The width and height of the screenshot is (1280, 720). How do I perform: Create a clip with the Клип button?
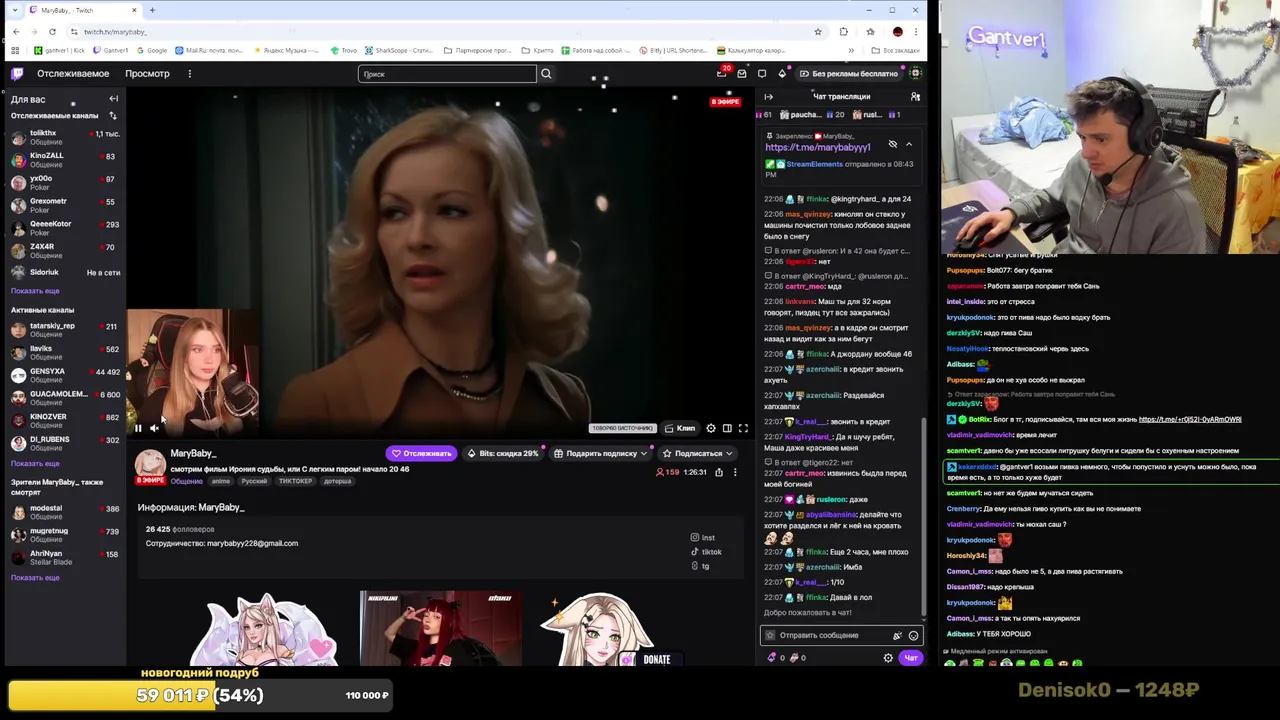pos(680,428)
